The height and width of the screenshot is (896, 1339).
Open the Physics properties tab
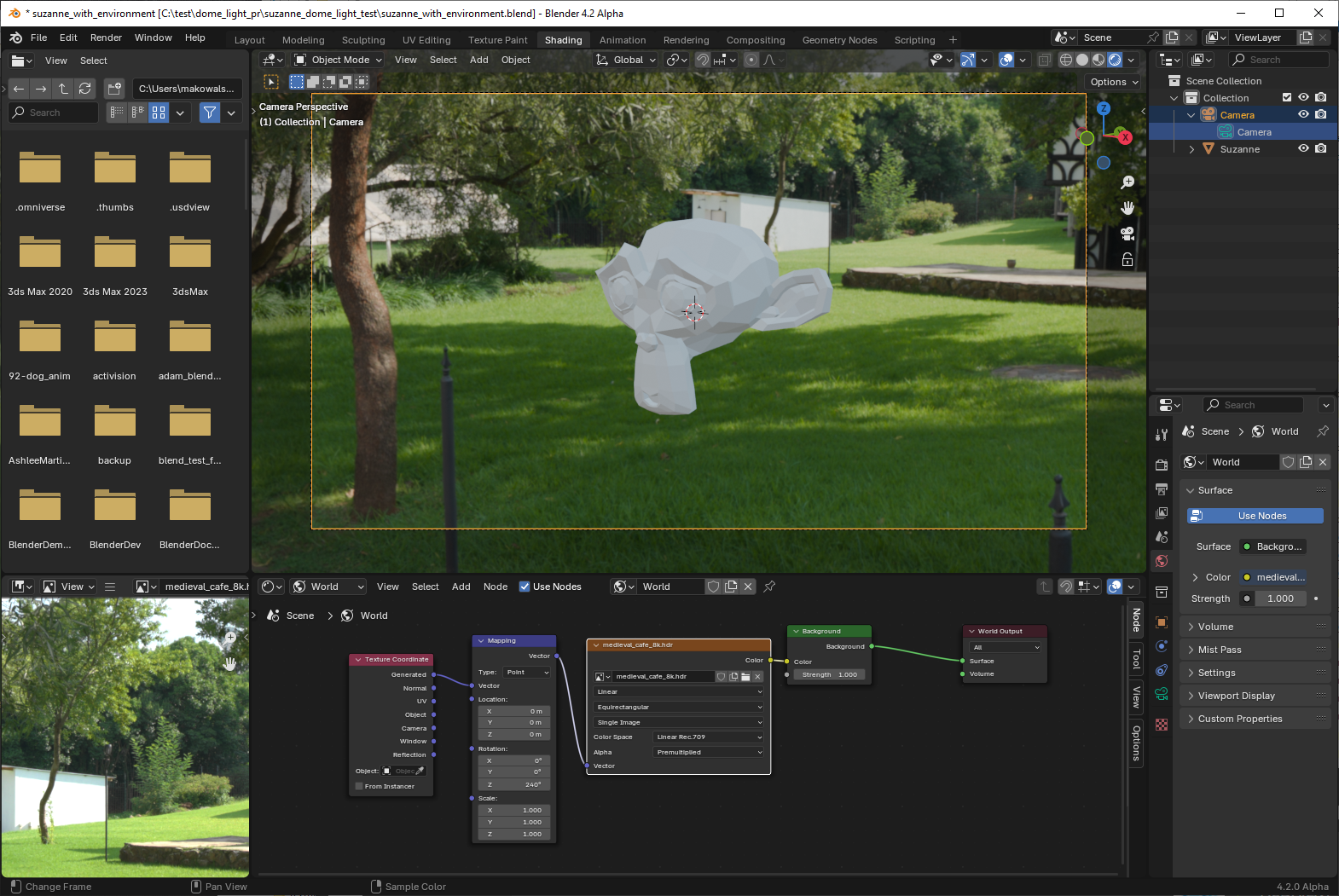pyautogui.click(x=1162, y=646)
